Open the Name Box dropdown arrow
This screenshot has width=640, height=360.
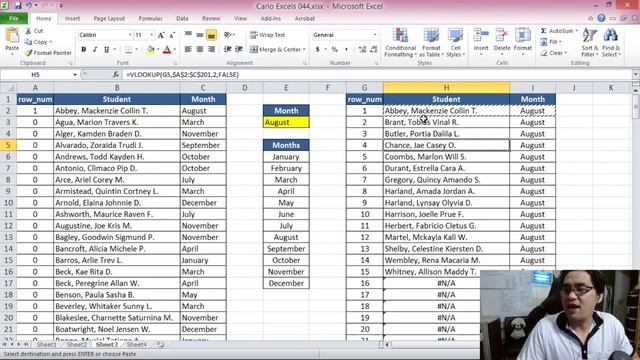click(75, 75)
